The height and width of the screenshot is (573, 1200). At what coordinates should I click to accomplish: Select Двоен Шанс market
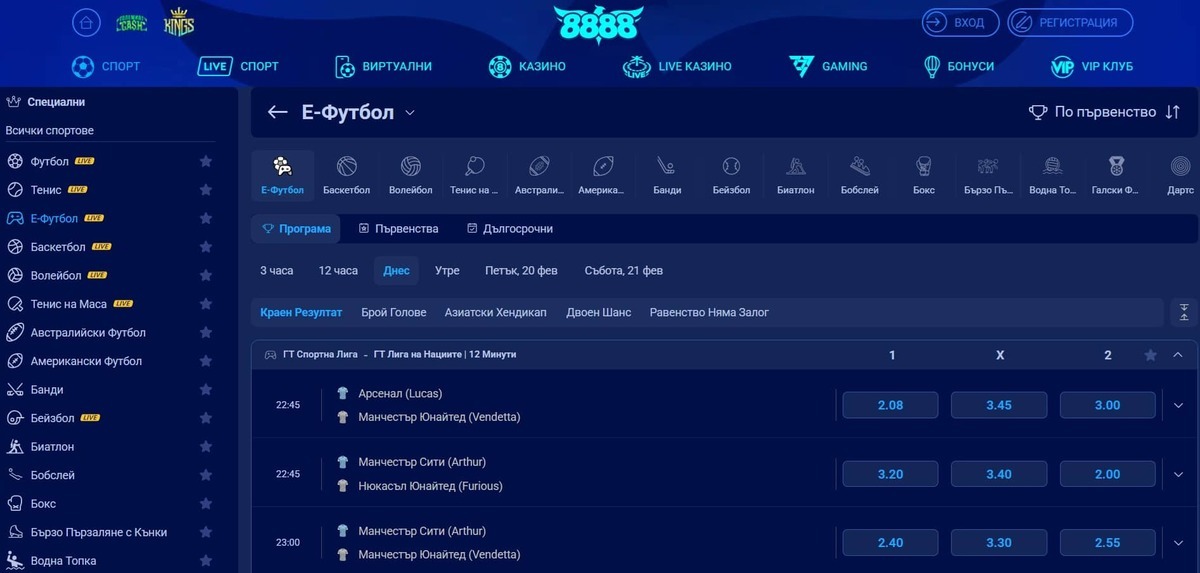point(599,313)
